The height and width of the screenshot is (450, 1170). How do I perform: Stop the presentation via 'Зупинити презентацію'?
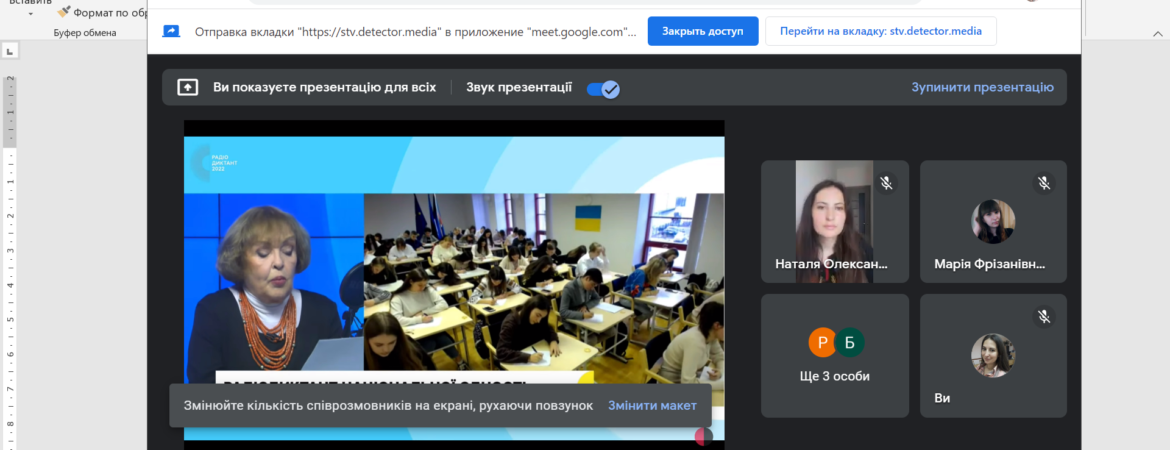pyautogui.click(x=982, y=87)
